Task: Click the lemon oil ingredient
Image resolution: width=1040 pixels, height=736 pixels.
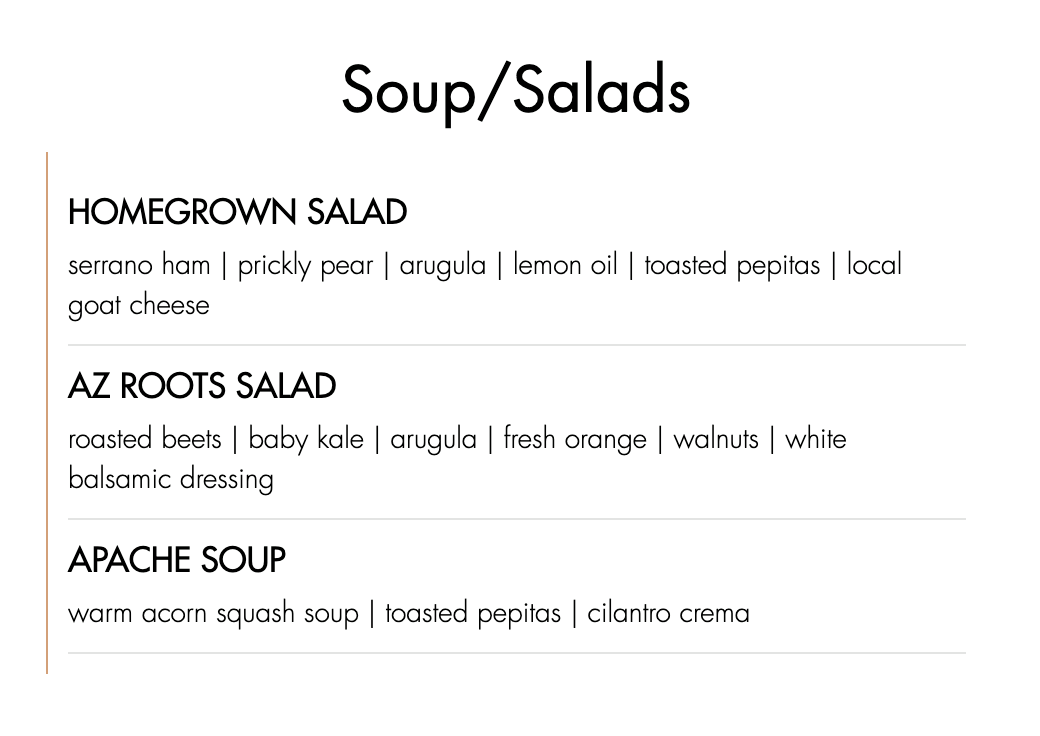Action: tap(565, 265)
